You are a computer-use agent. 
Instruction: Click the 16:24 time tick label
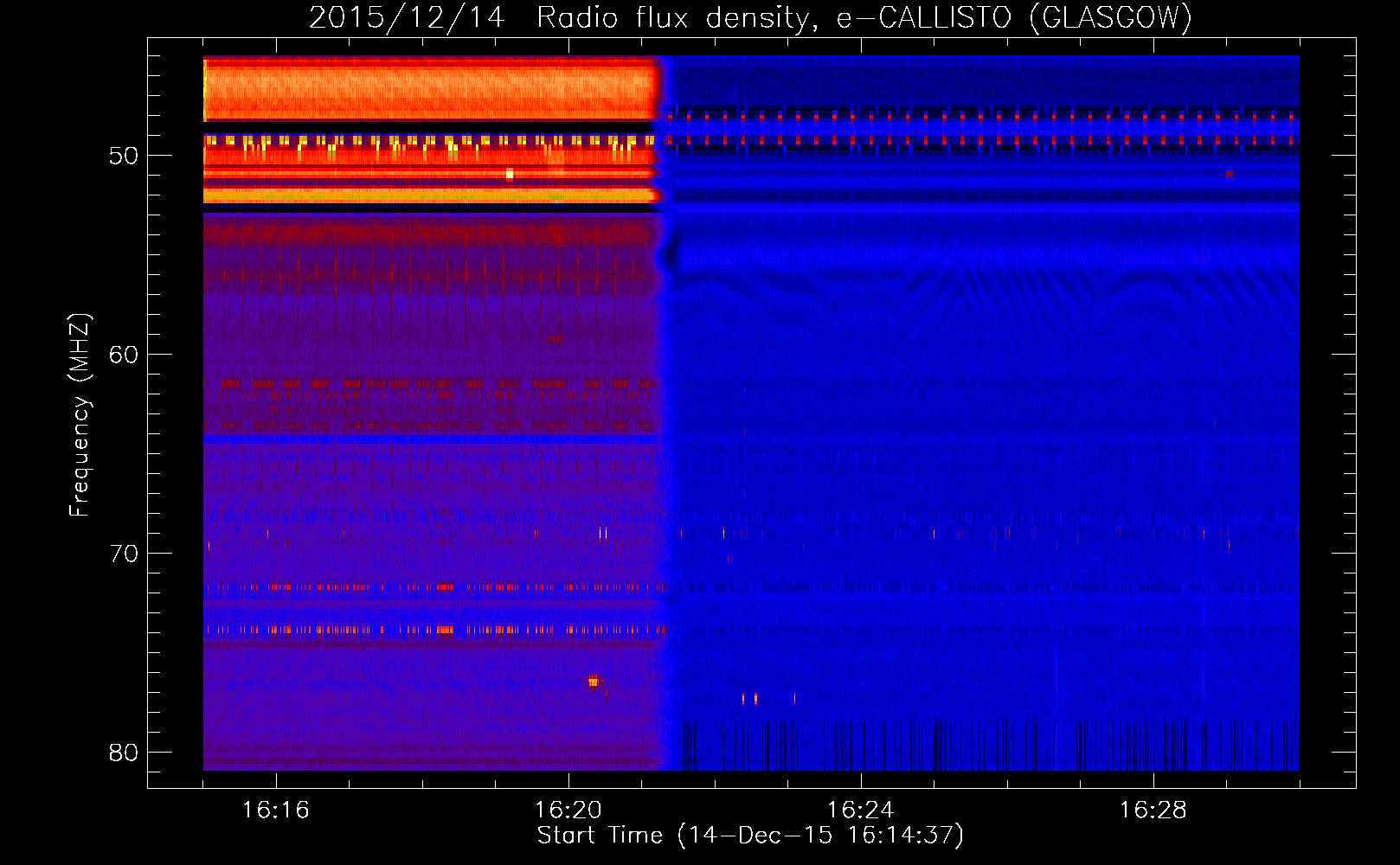coord(861,811)
